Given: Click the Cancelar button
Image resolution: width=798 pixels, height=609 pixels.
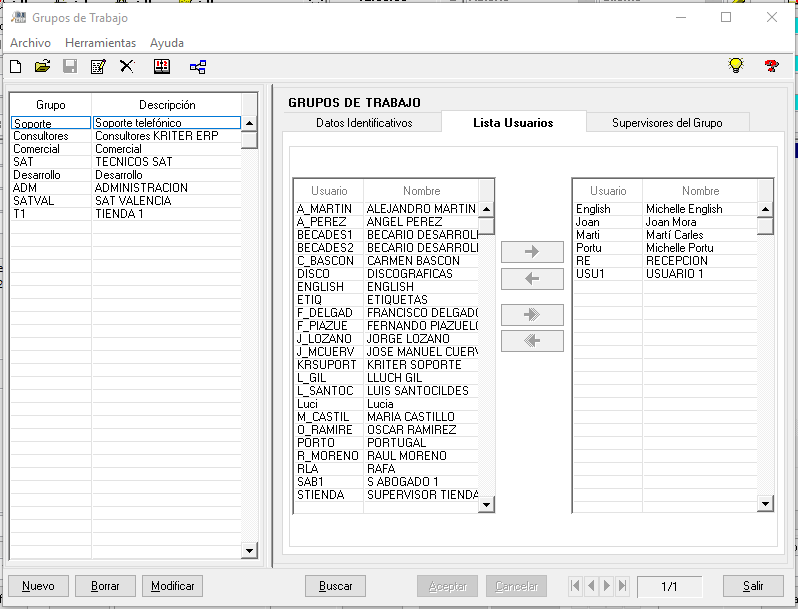Looking at the screenshot, I should [517, 586].
